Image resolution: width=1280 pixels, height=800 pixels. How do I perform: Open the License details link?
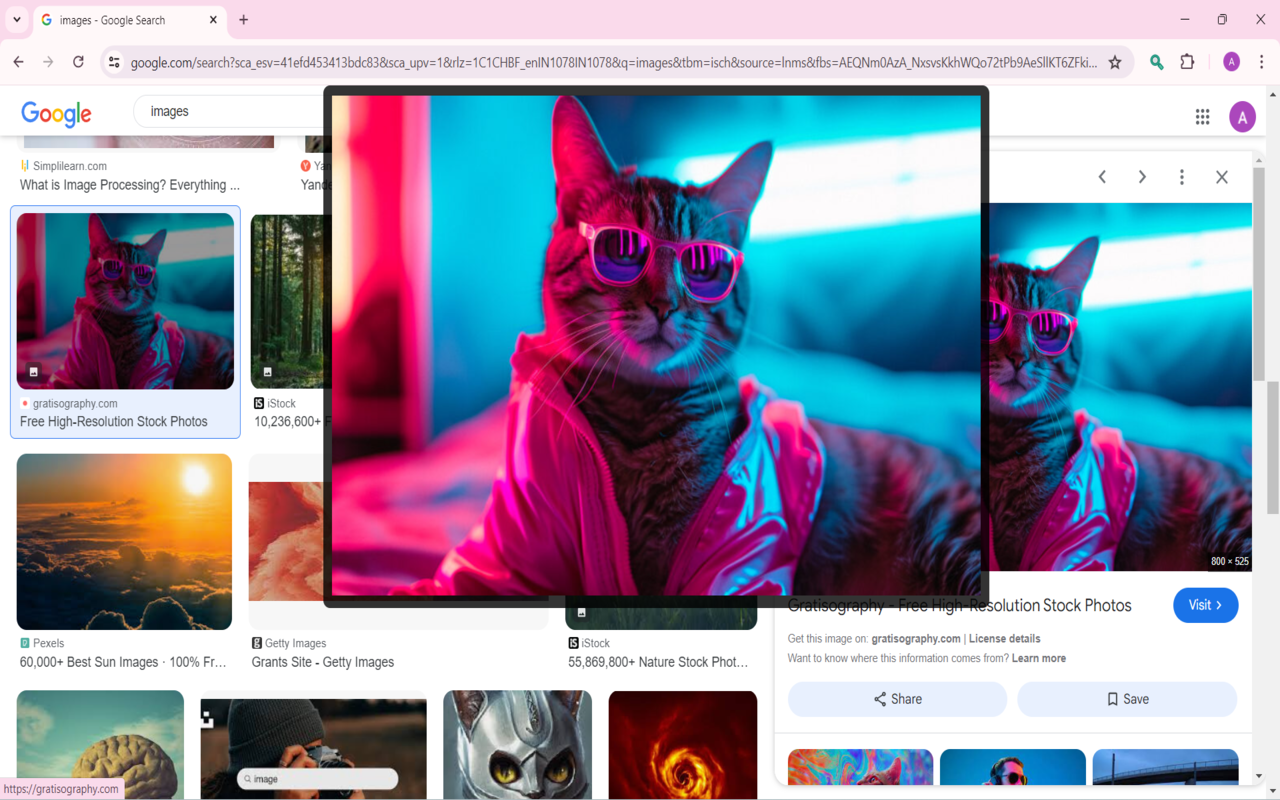[x=1004, y=639]
